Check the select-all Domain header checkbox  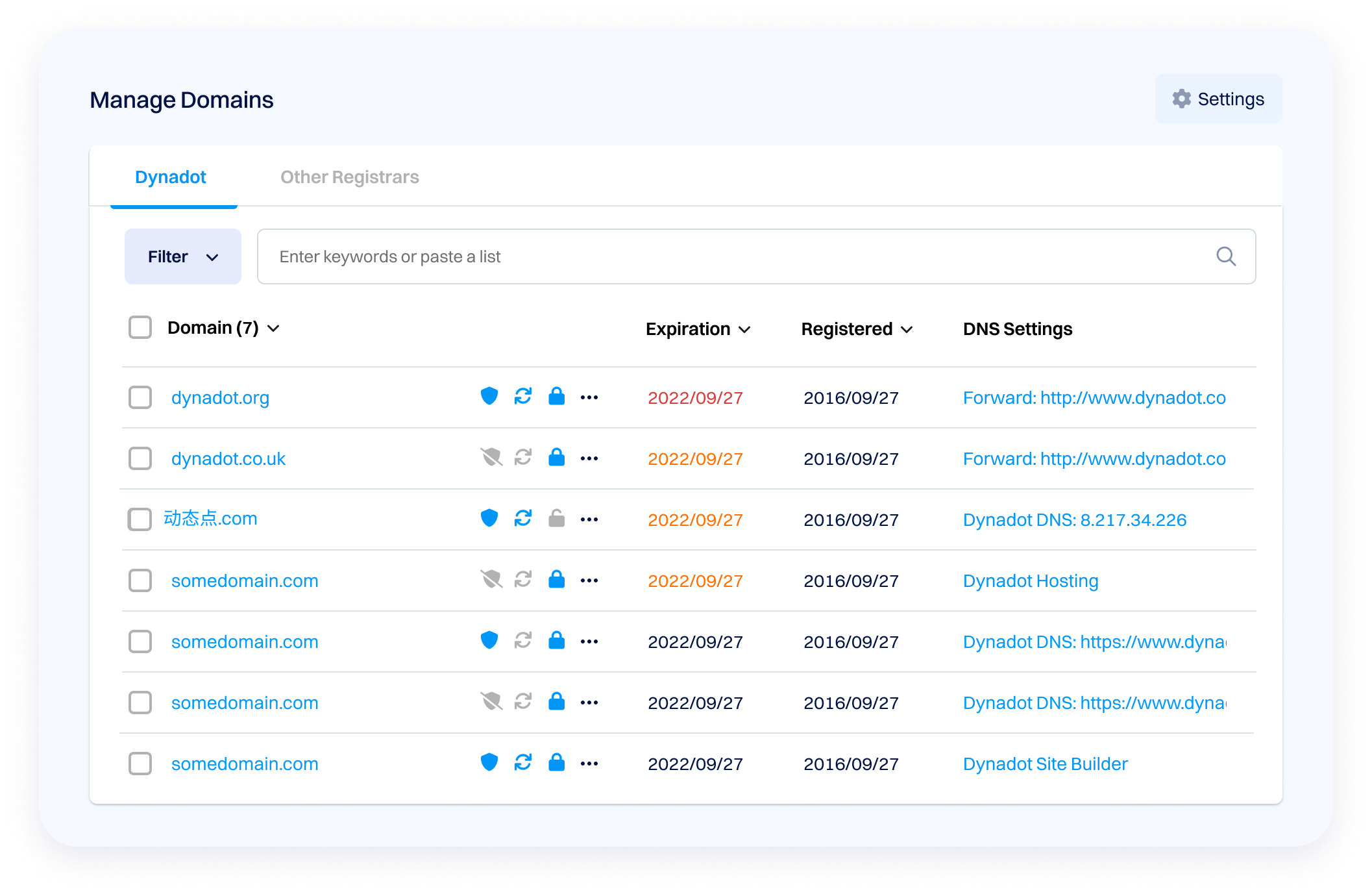(140, 328)
